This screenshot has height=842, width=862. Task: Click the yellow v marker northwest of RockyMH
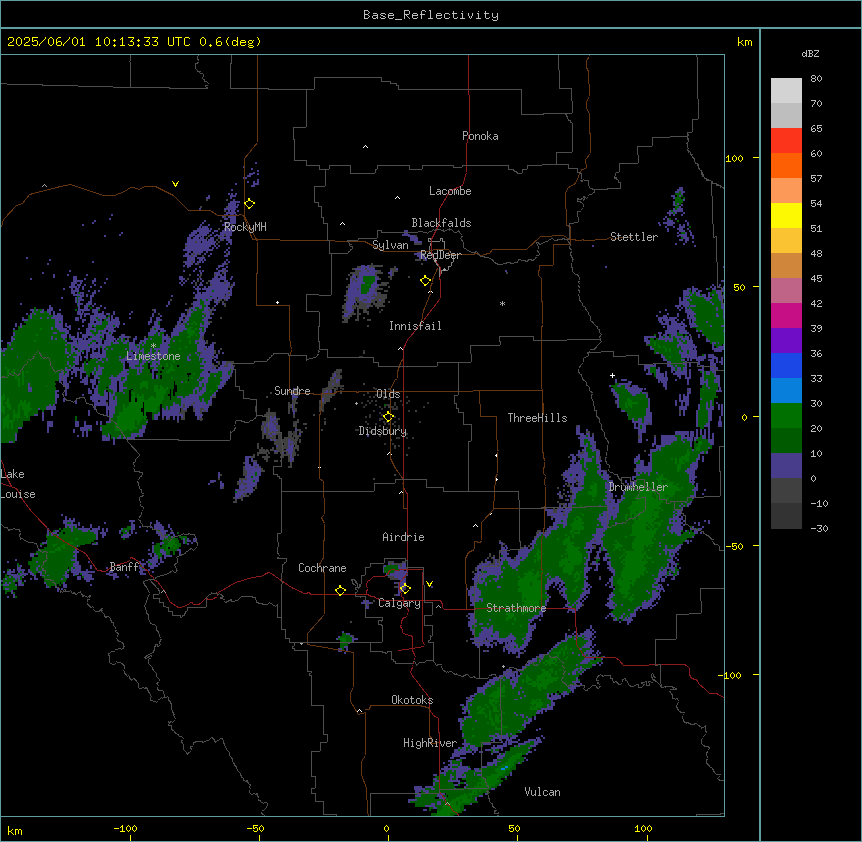(175, 184)
